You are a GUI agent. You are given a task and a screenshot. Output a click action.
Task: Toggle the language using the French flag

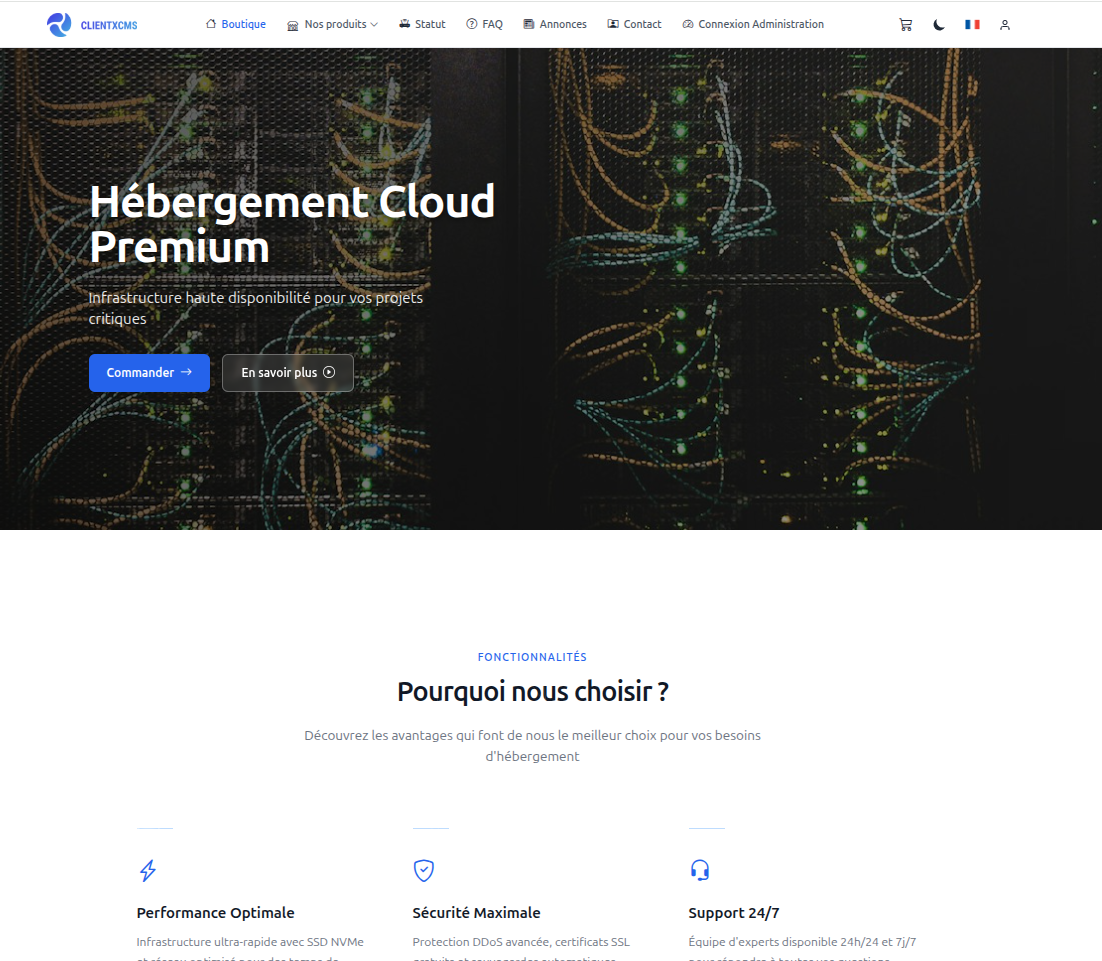pyautogui.click(x=972, y=24)
